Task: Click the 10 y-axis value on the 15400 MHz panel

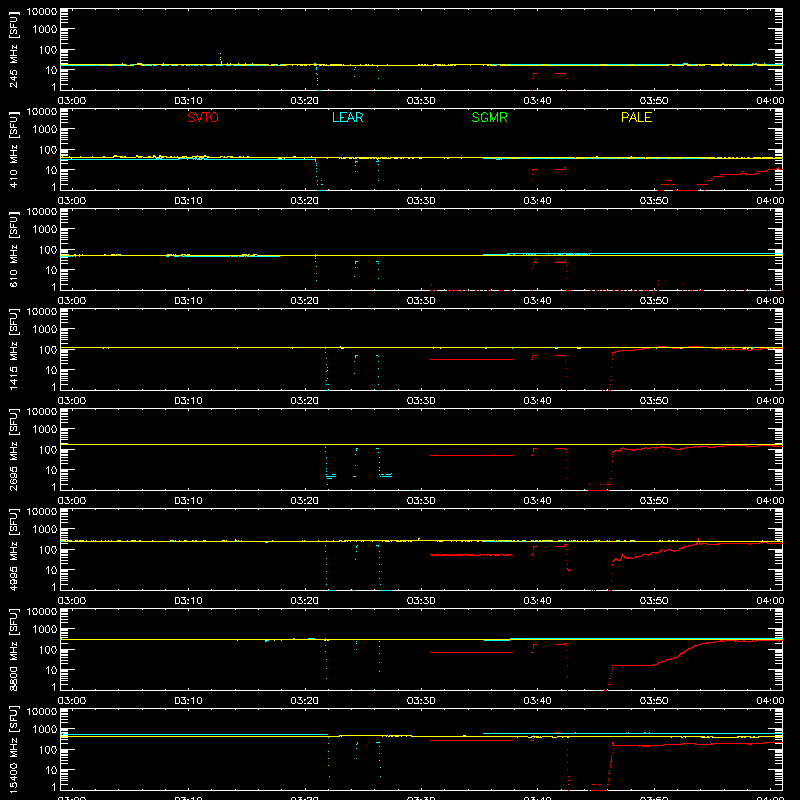Action: 51,770
